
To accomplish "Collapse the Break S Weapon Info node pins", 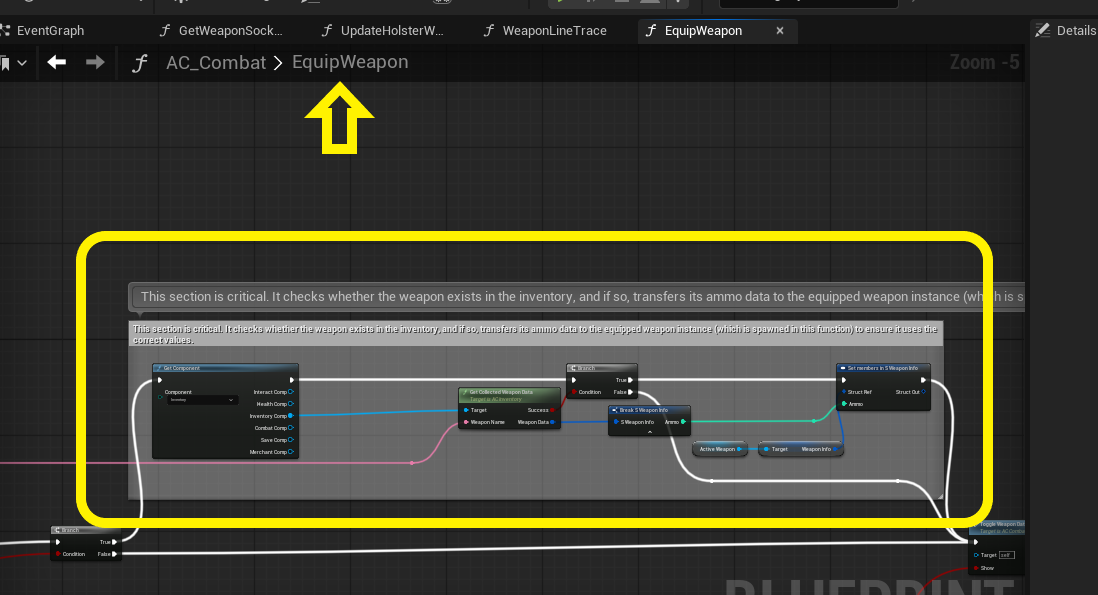I will (x=650, y=432).
